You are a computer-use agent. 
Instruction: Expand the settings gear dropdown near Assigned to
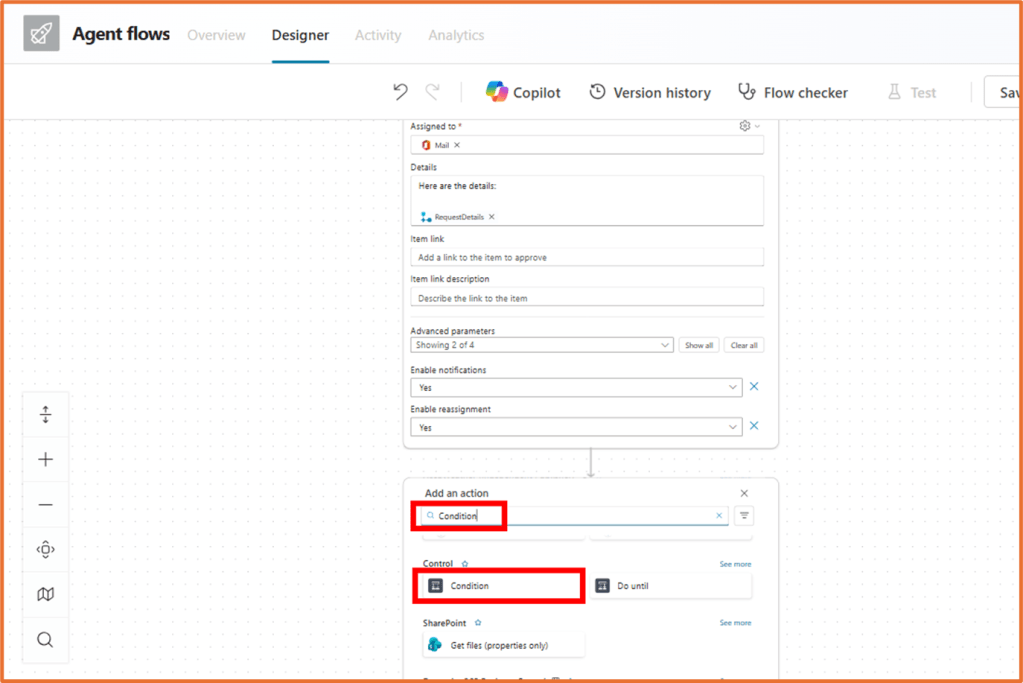point(746,125)
